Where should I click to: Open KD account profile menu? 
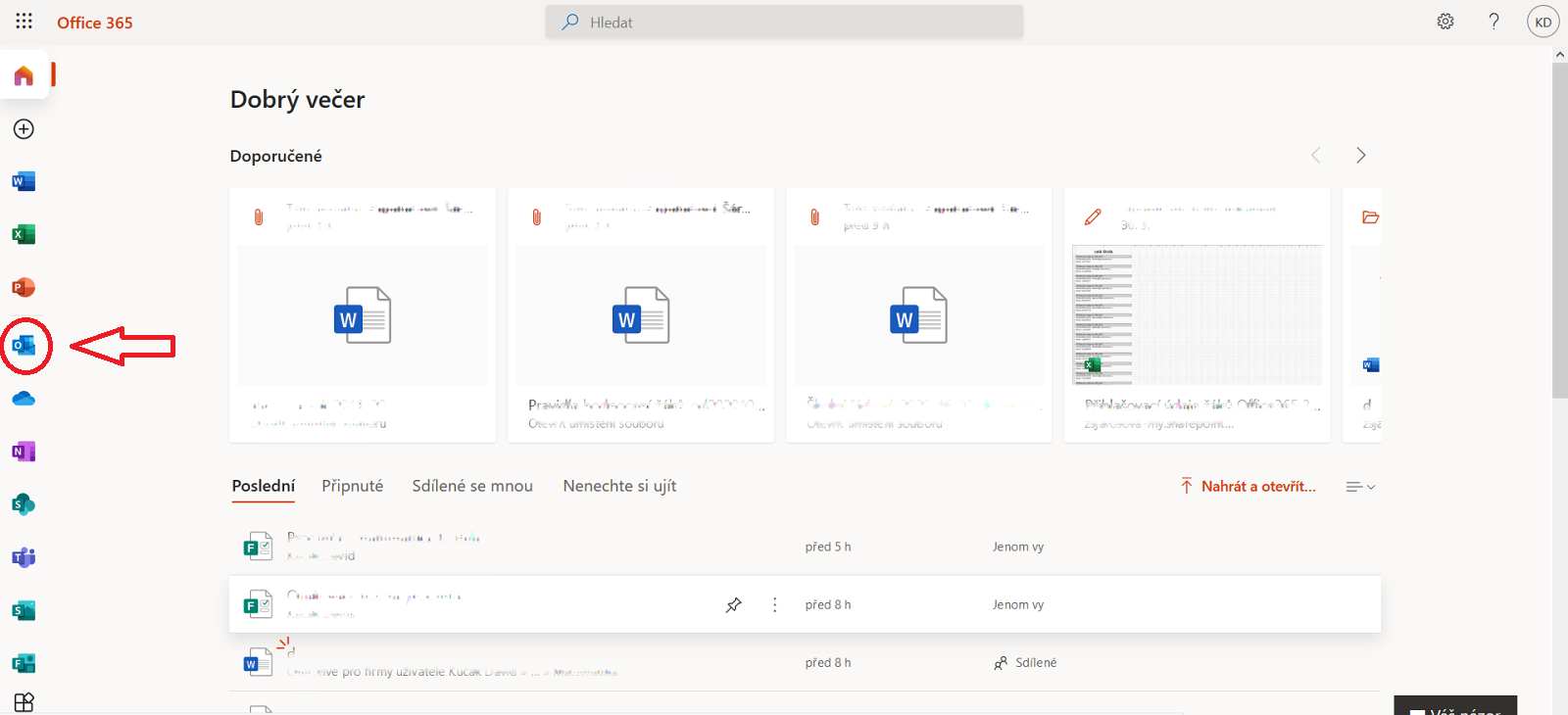(x=1543, y=22)
